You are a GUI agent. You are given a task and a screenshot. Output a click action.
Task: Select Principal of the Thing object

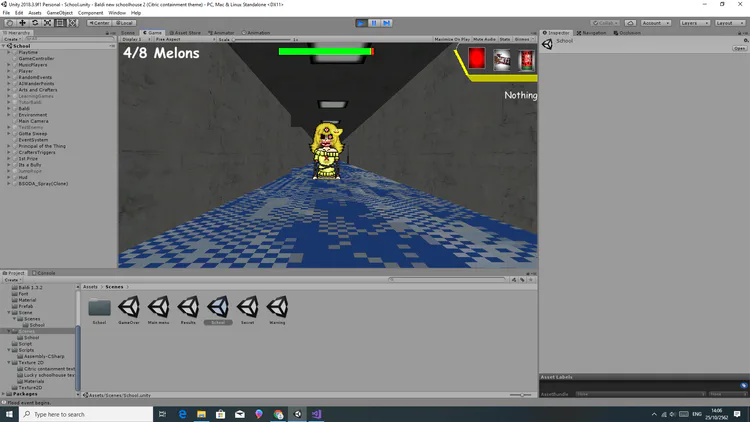(x=42, y=146)
